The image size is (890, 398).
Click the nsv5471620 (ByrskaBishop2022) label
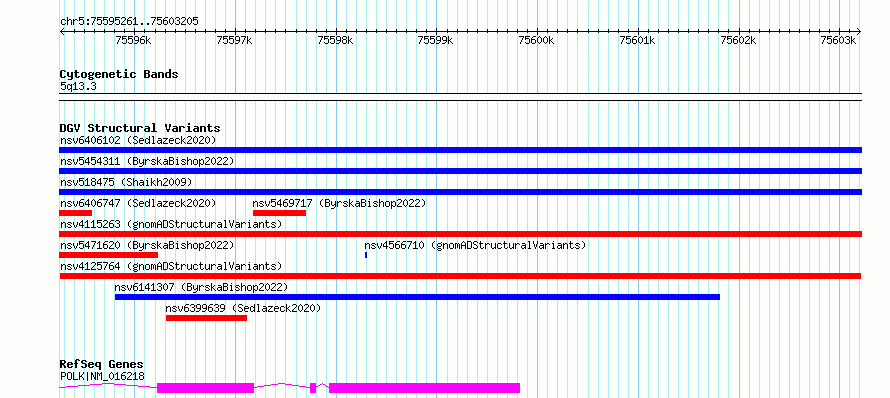tap(147, 245)
